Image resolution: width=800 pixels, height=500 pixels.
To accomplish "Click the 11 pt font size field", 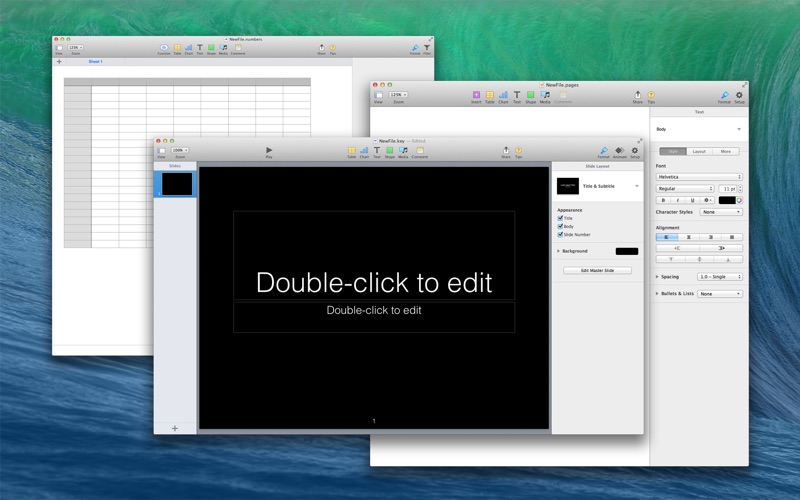I will click(727, 189).
